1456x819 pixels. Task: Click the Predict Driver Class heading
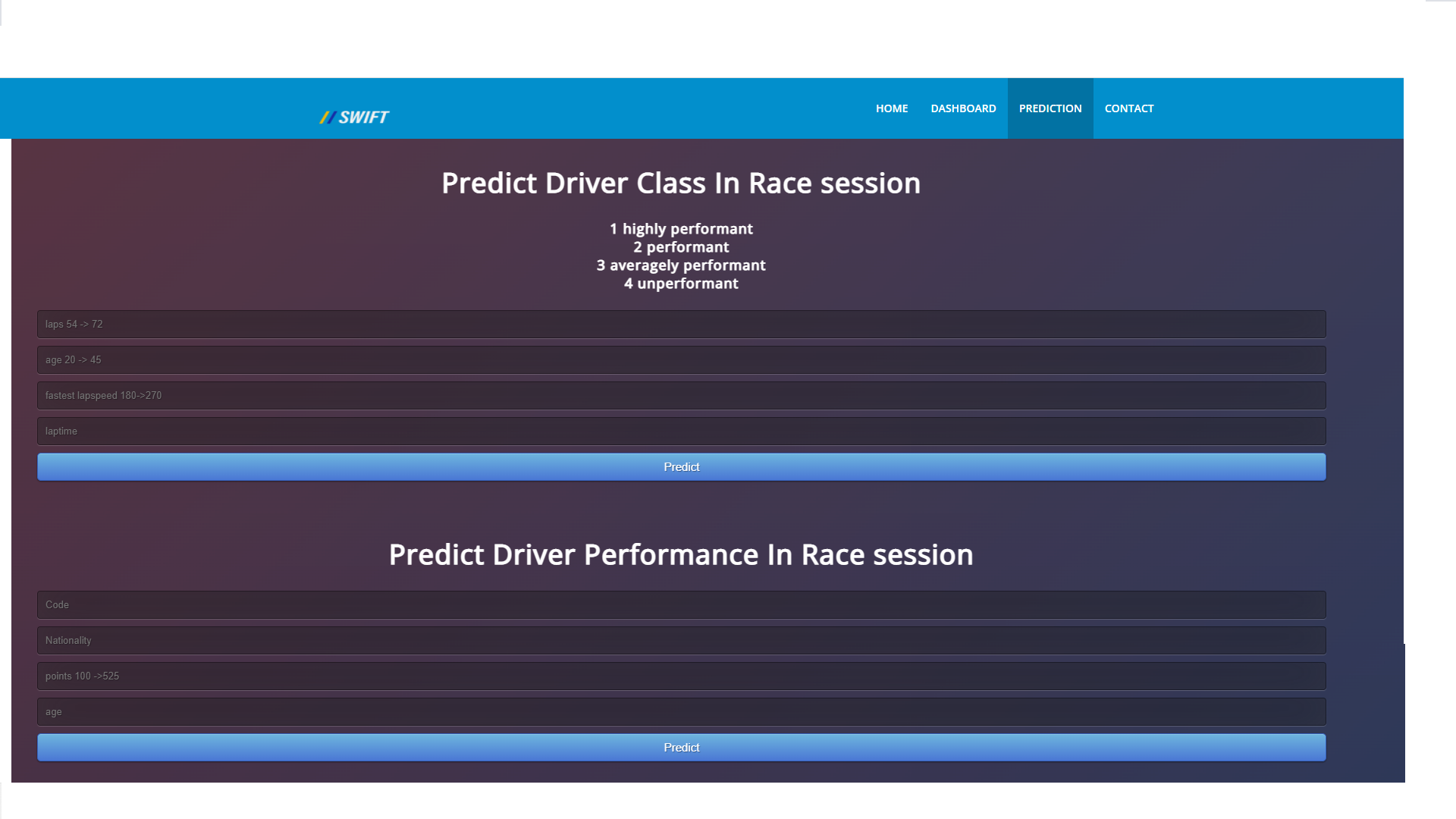point(681,183)
